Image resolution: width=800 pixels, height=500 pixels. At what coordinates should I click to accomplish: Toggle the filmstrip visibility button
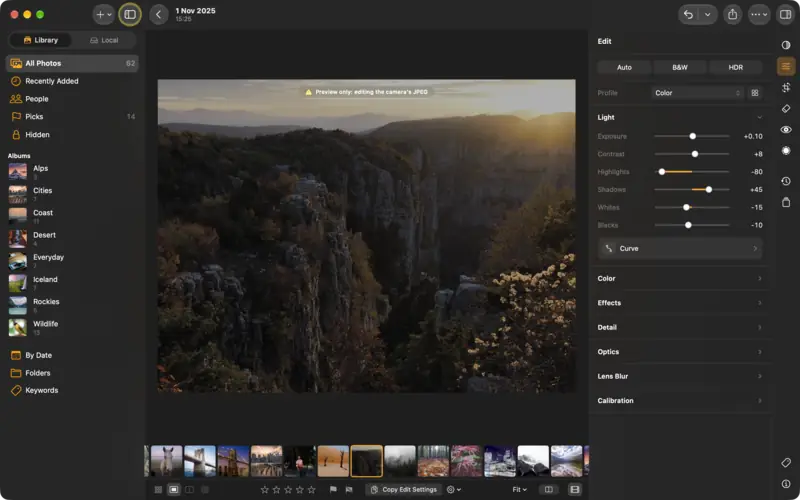[x=574, y=489]
